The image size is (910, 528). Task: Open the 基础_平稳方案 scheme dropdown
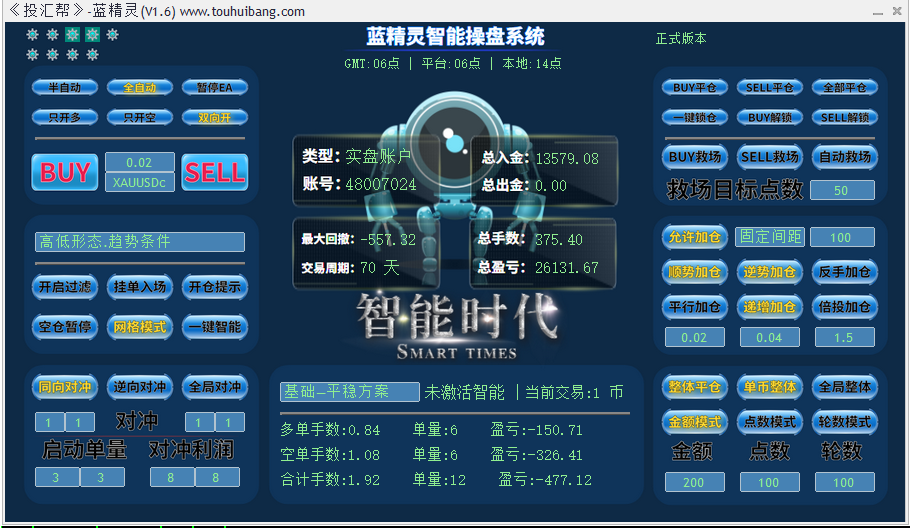tap(349, 392)
